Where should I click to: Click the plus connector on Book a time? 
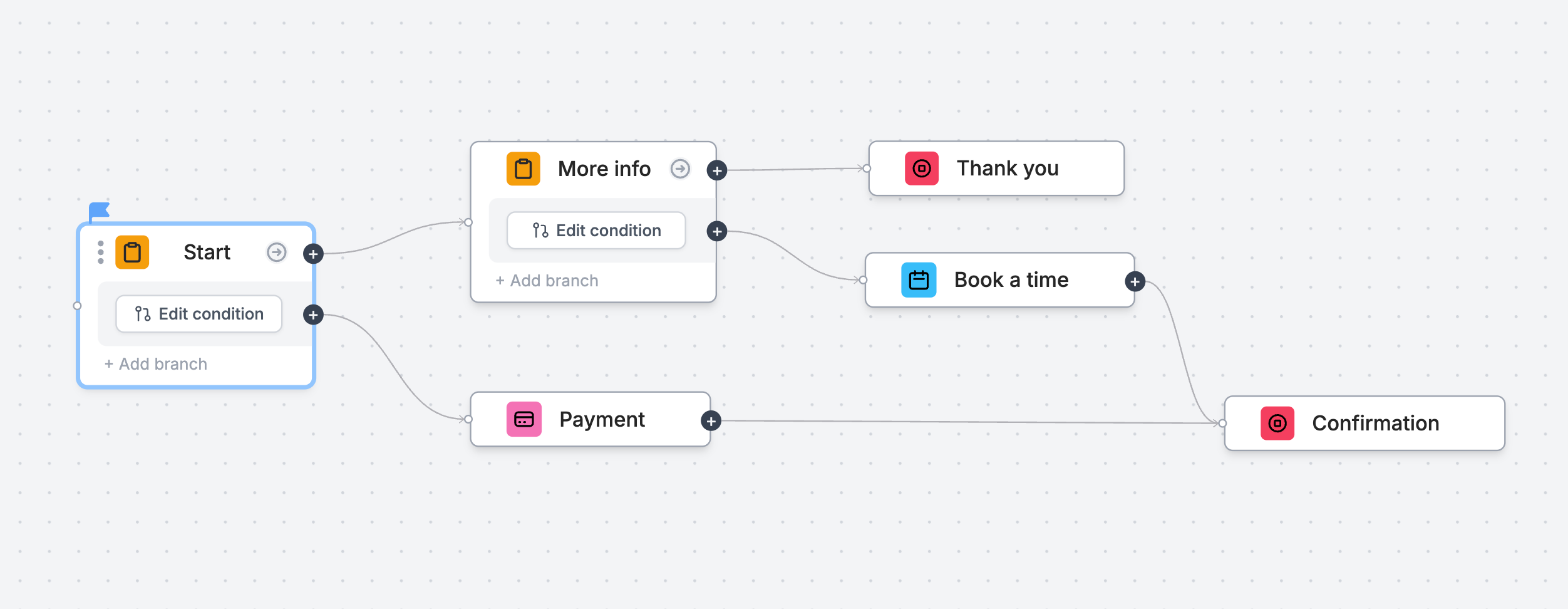coord(1135,282)
